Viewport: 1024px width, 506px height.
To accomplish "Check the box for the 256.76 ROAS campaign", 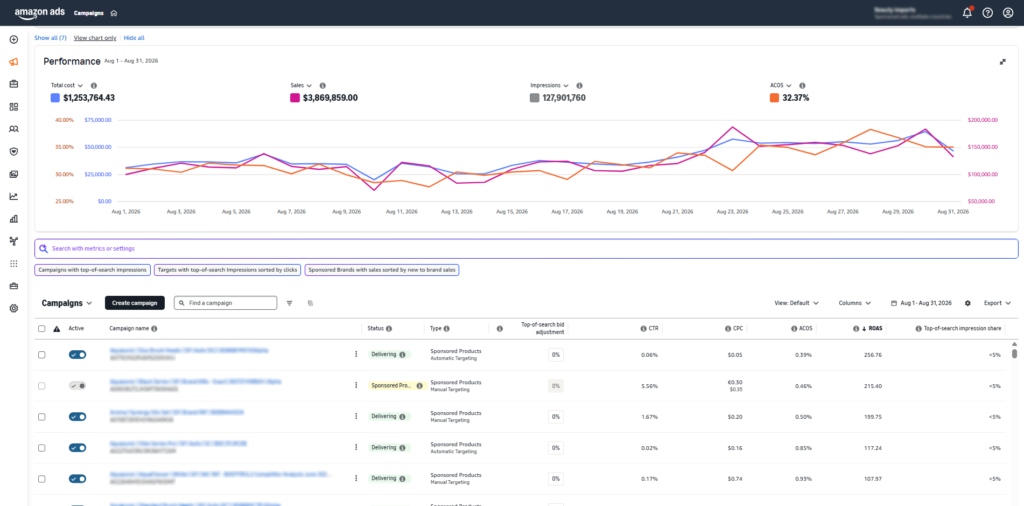I will click(x=42, y=355).
